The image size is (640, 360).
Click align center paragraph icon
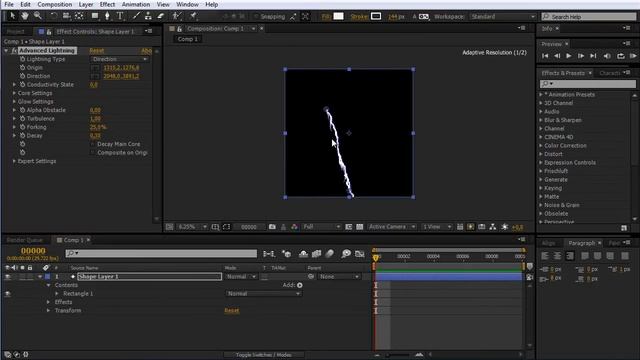click(558, 256)
